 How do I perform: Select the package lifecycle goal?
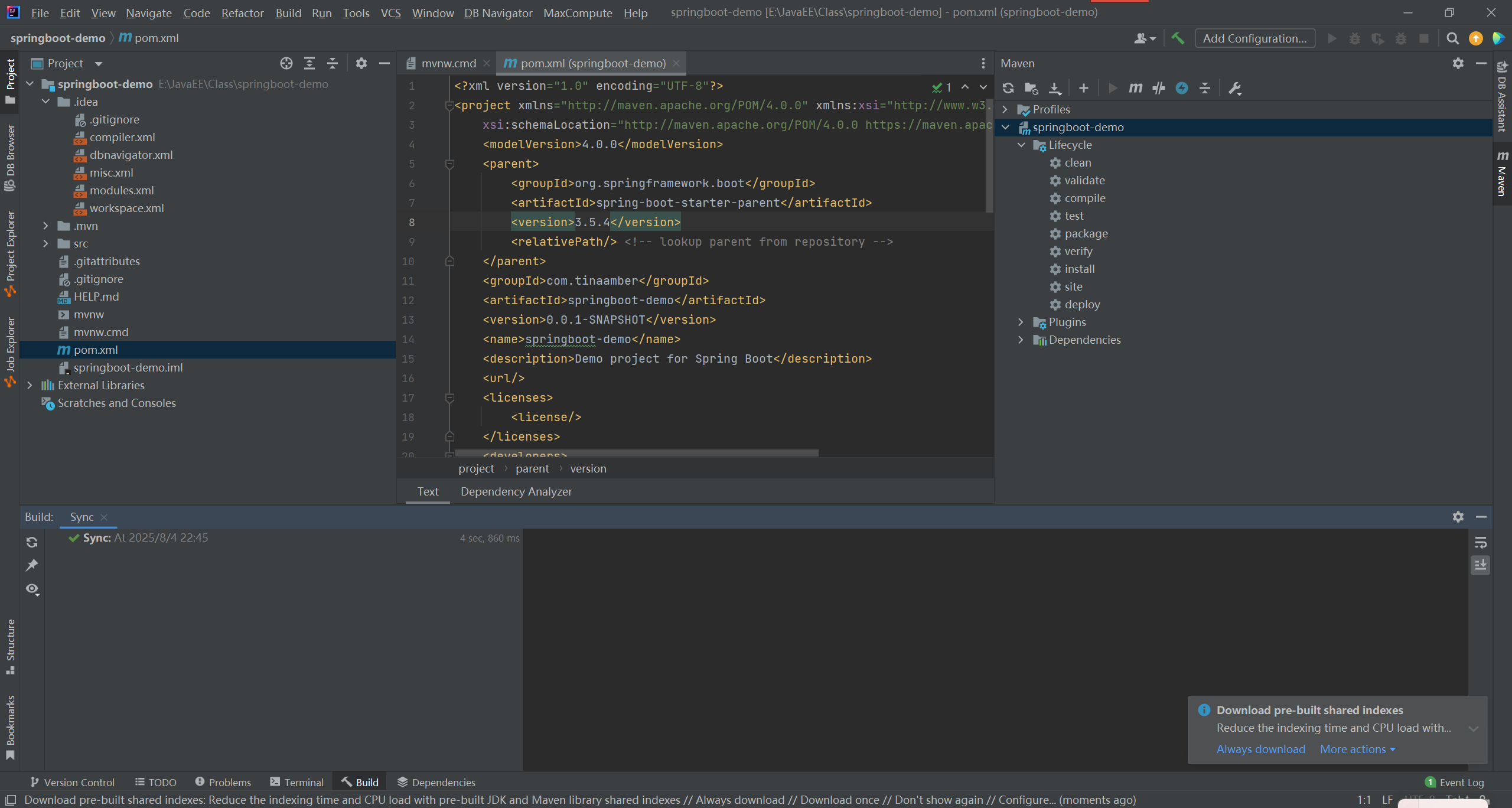[x=1086, y=233]
